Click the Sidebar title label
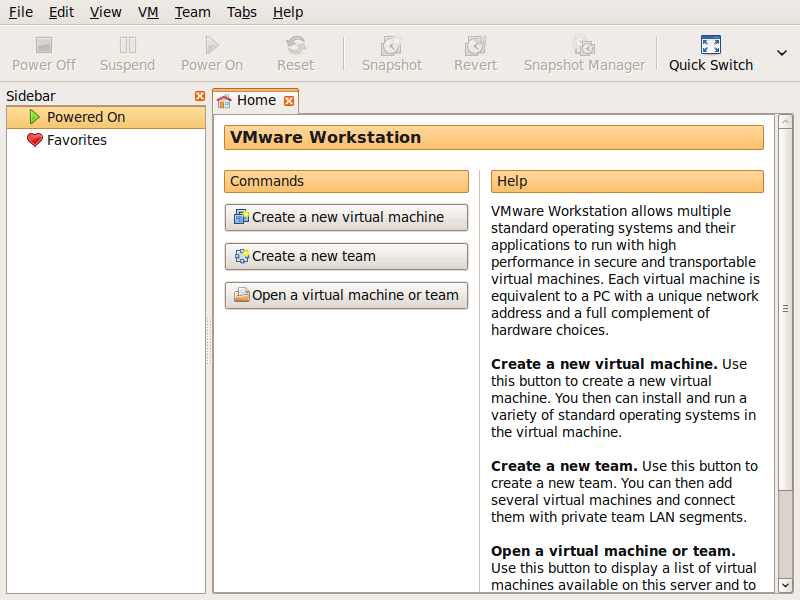800x600 pixels. point(31,96)
